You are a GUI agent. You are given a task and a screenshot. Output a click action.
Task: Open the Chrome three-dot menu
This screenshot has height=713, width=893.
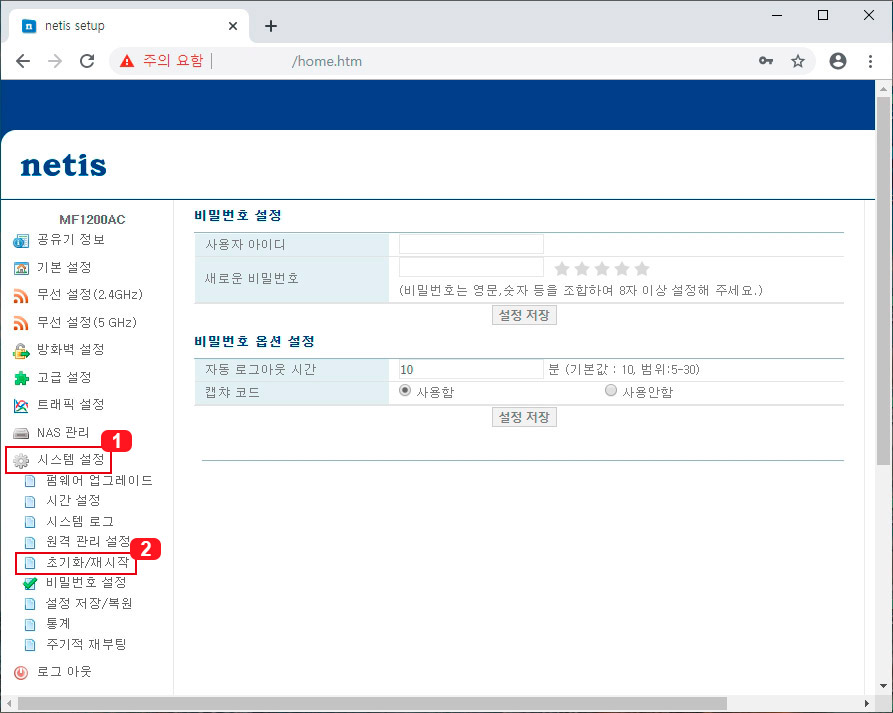870,61
